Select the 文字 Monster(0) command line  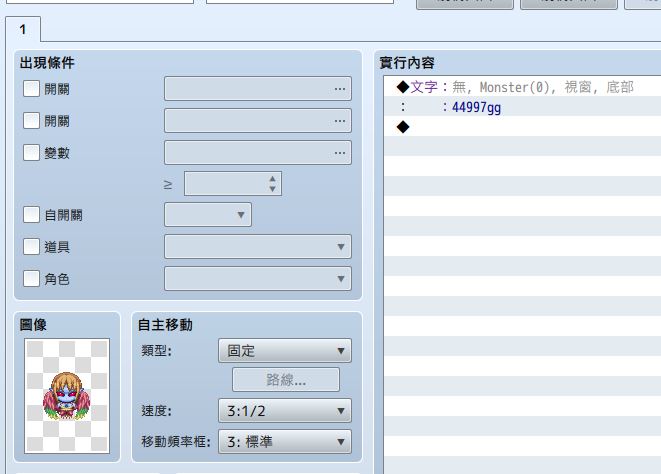click(x=523, y=87)
